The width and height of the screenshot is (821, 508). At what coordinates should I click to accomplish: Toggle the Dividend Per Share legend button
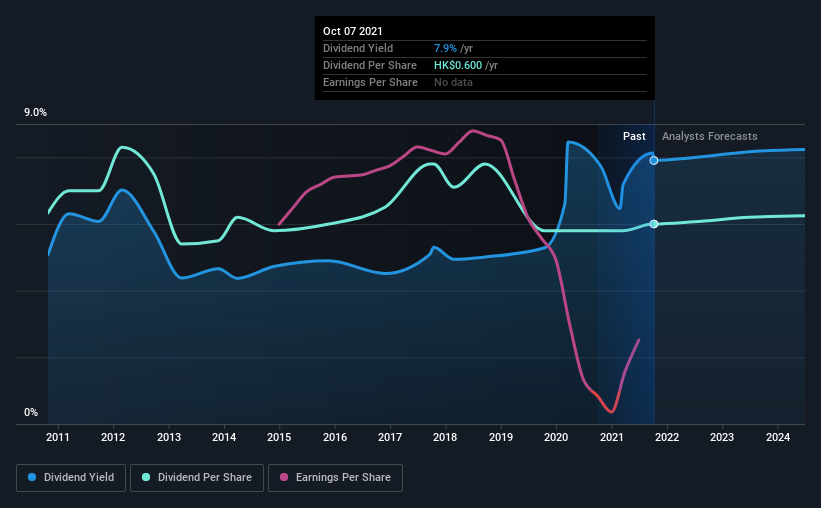pos(197,478)
